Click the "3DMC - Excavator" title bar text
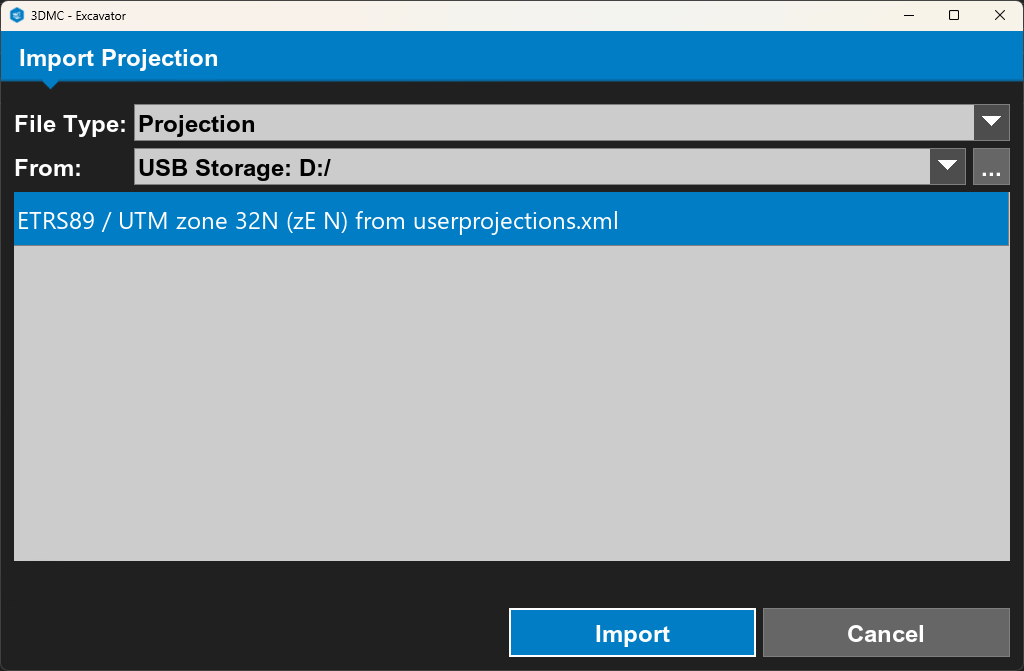 point(78,16)
